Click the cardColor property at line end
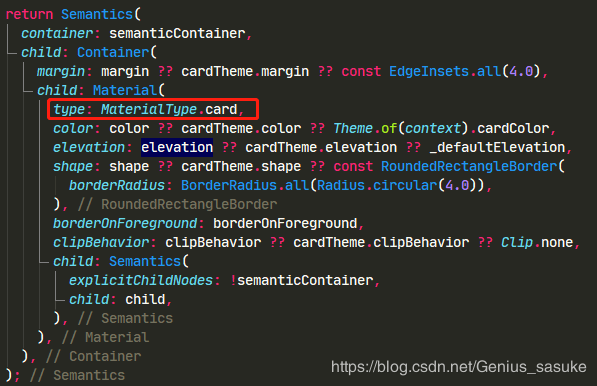The height and width of the screenshot is (386, 597). click(513, 129)
